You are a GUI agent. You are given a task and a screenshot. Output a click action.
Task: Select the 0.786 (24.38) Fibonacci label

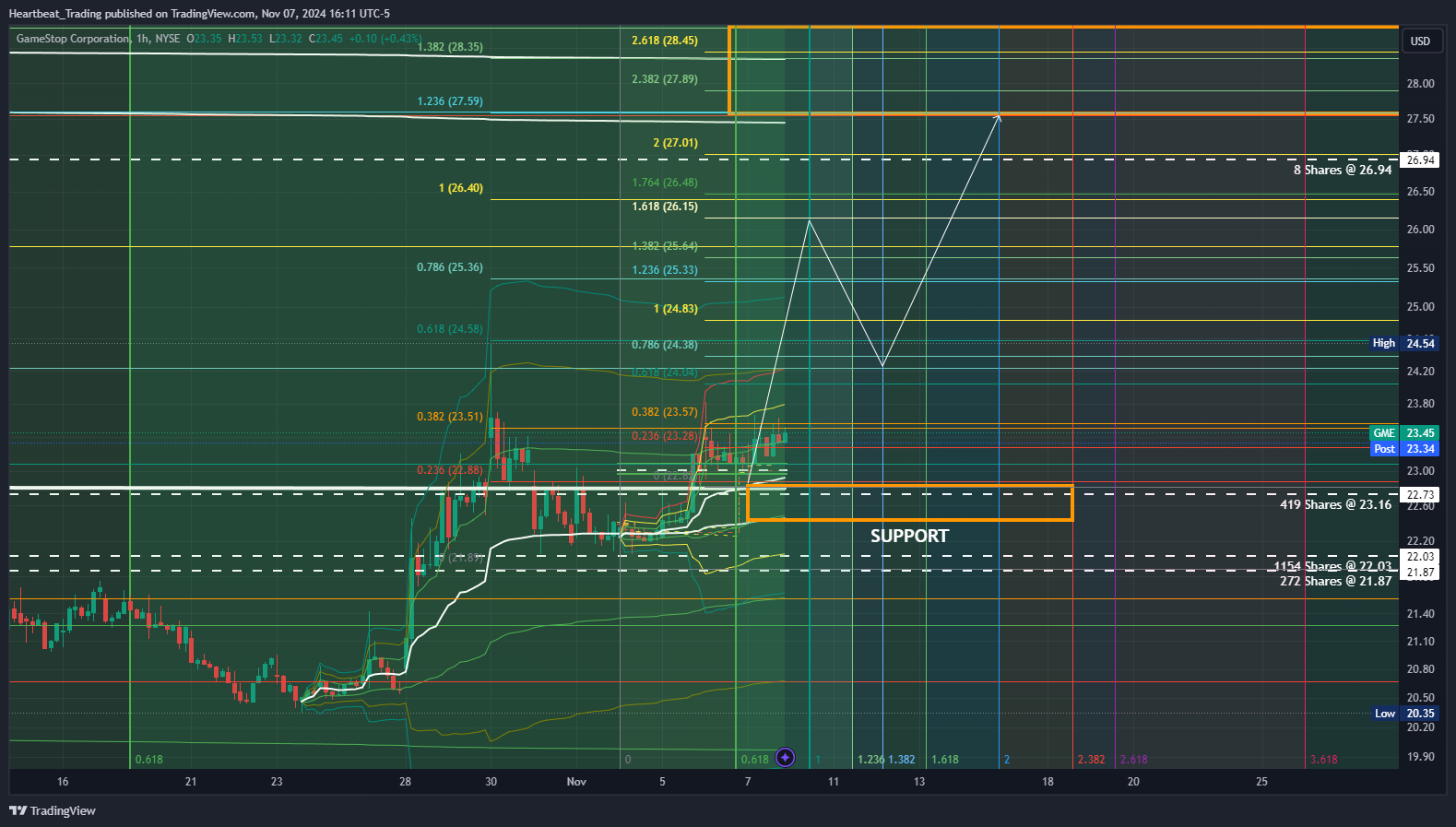pos(665,345)
